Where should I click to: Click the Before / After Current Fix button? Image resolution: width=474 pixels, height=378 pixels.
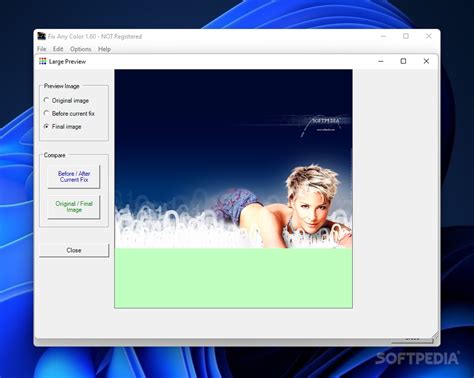coord(74,177)
